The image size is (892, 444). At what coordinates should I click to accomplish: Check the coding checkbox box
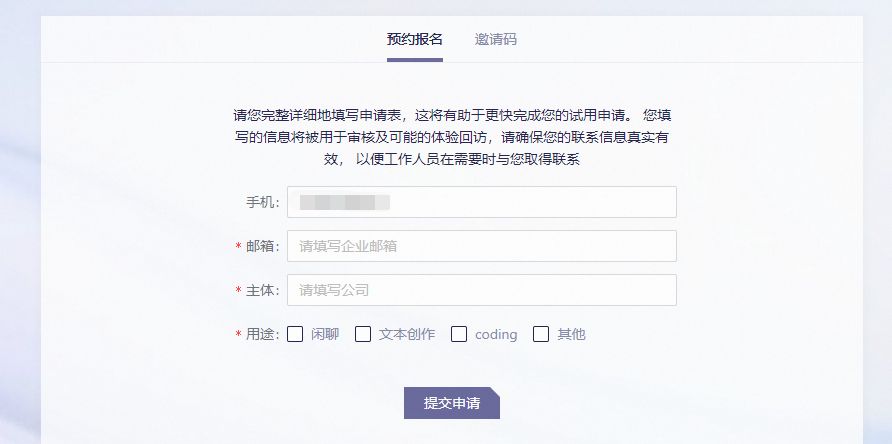[x=459, y=334]
